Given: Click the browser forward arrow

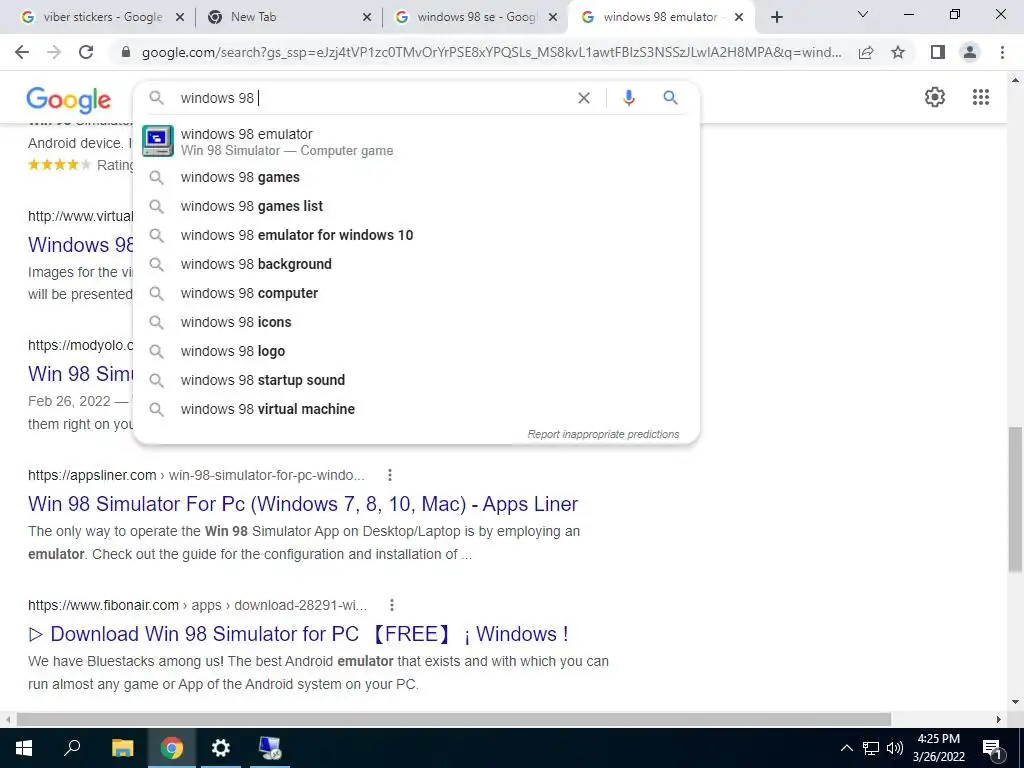Looking at the screenshot, I should [54, 52].
